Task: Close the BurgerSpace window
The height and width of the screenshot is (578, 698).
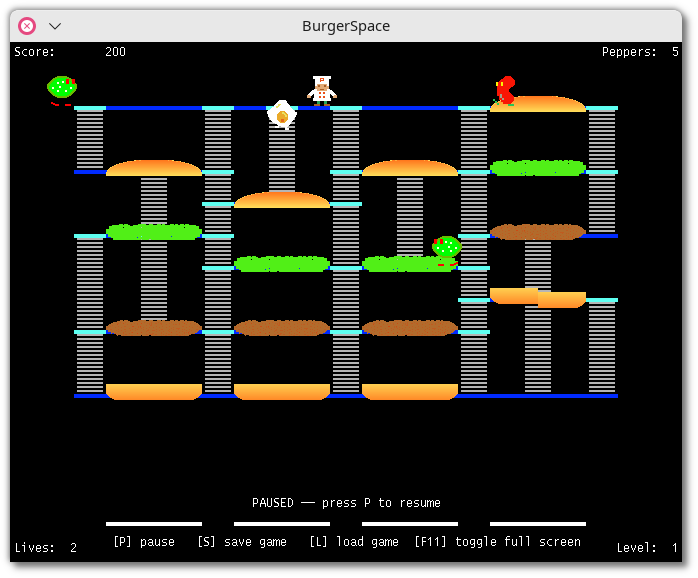Action: tap(27, 26)
